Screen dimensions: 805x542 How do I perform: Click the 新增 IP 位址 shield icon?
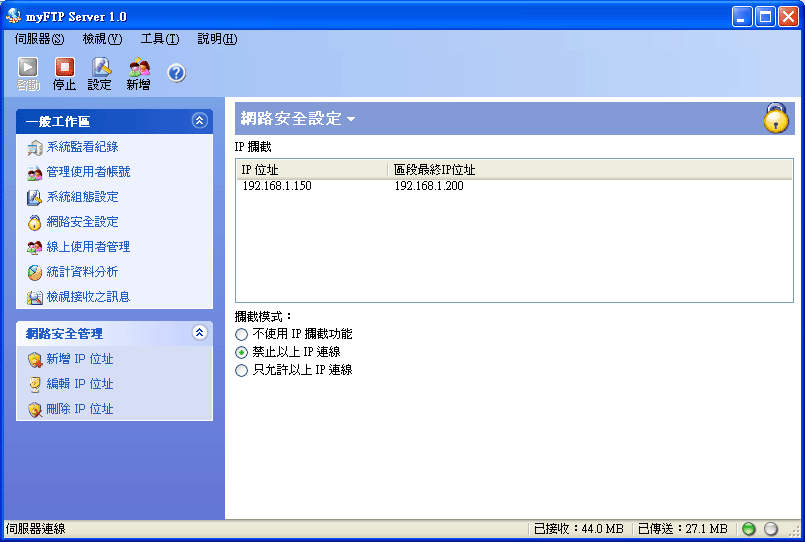coord(35,360)
